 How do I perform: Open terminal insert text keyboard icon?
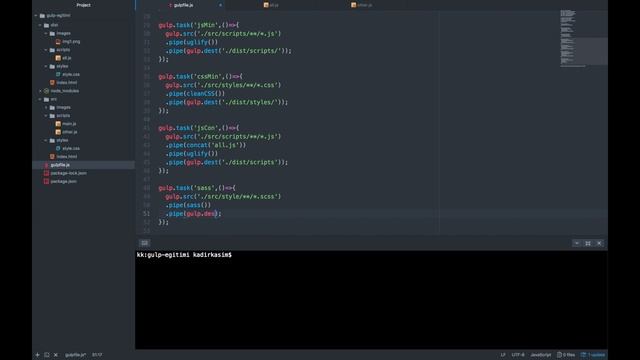point(144,243)
